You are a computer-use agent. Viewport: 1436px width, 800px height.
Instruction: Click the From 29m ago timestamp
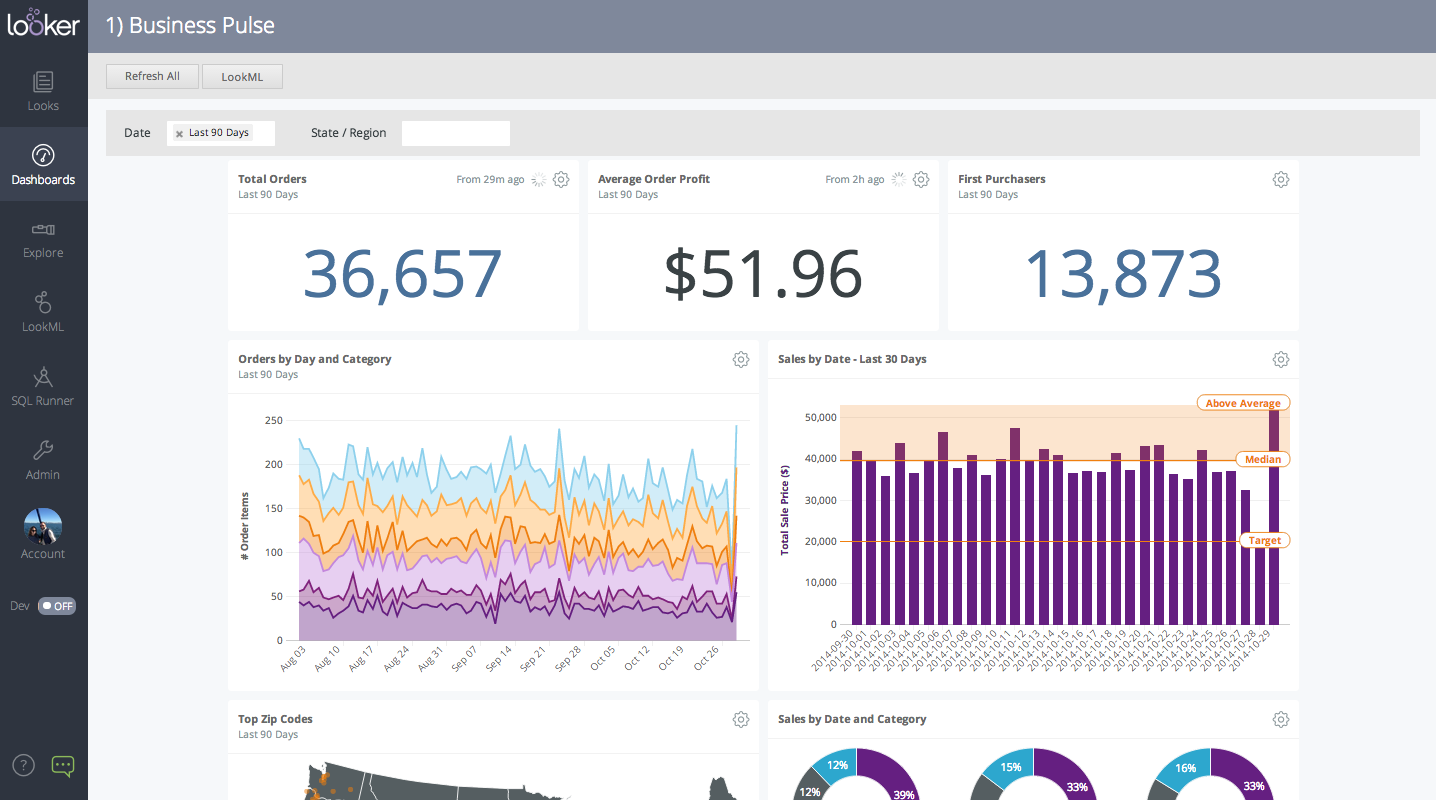tap(490, 180)
